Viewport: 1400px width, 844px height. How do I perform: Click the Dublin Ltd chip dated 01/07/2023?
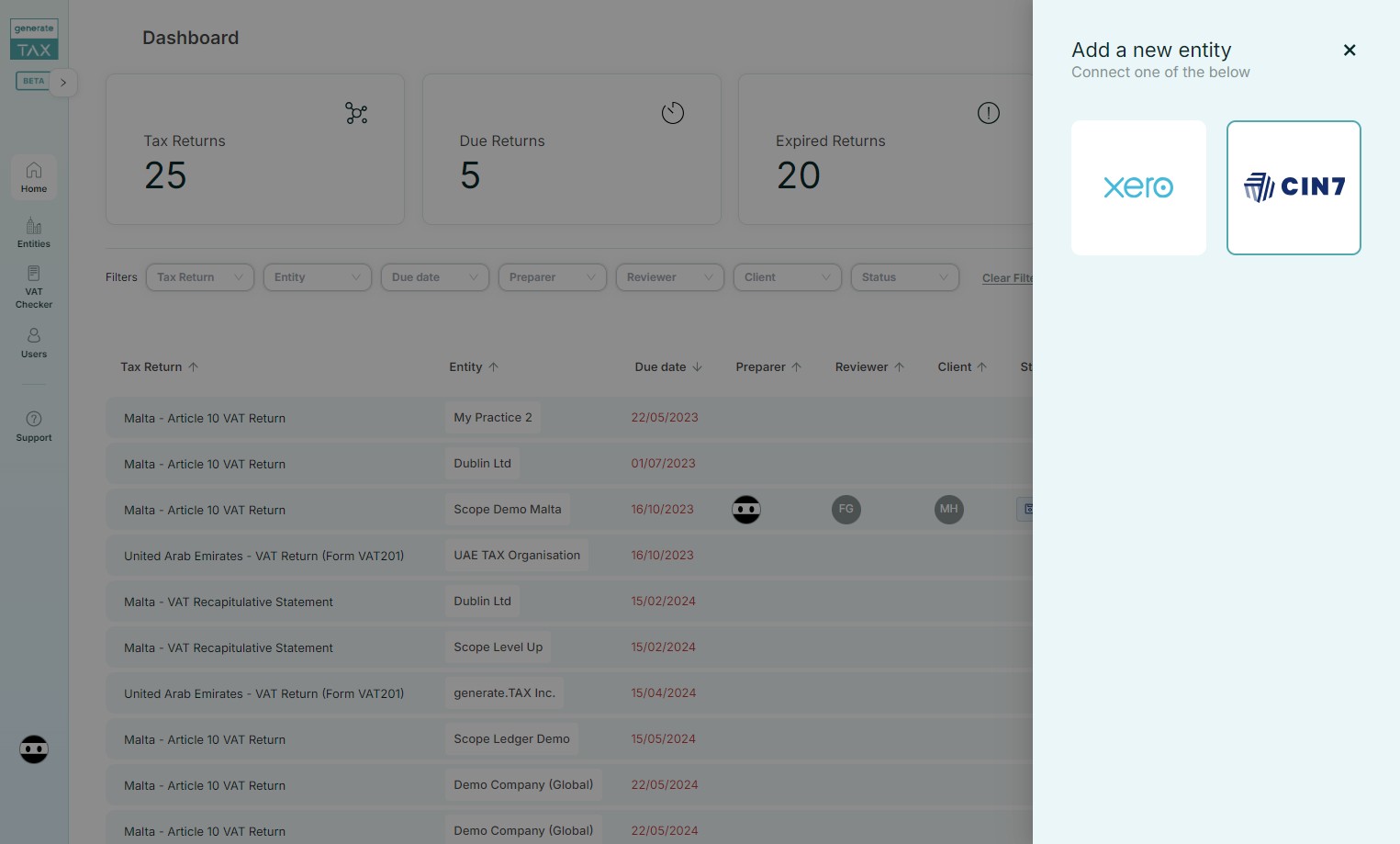(x=483, y=463)
